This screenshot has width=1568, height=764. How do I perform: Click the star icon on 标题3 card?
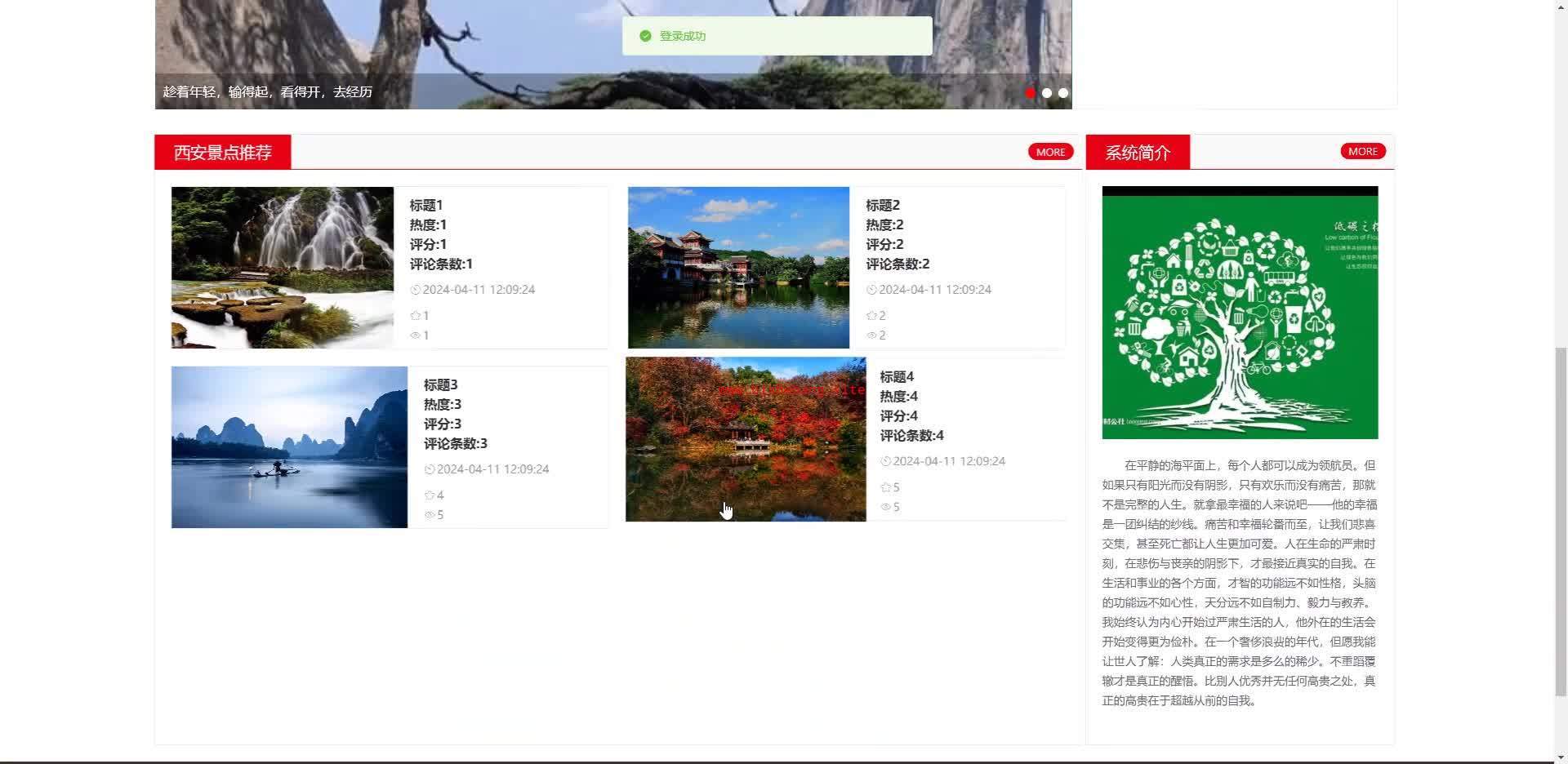pyautogui.click(x=430, y=495)
